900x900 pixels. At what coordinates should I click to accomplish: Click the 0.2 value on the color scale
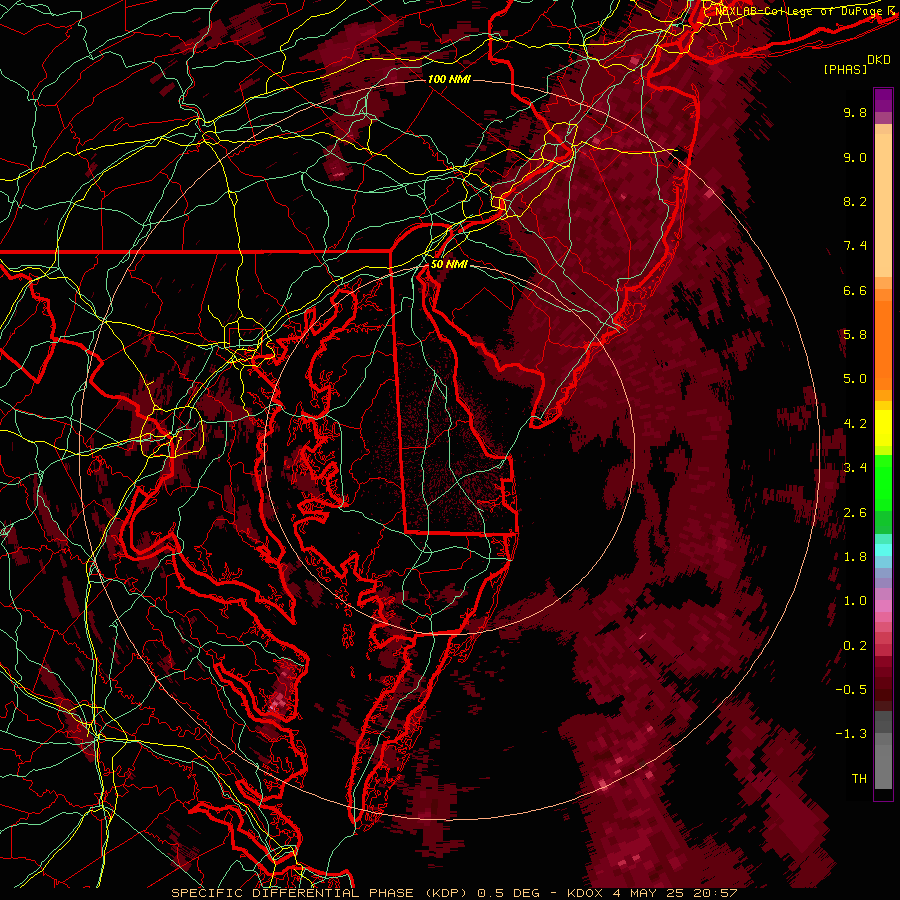point(855,646)
